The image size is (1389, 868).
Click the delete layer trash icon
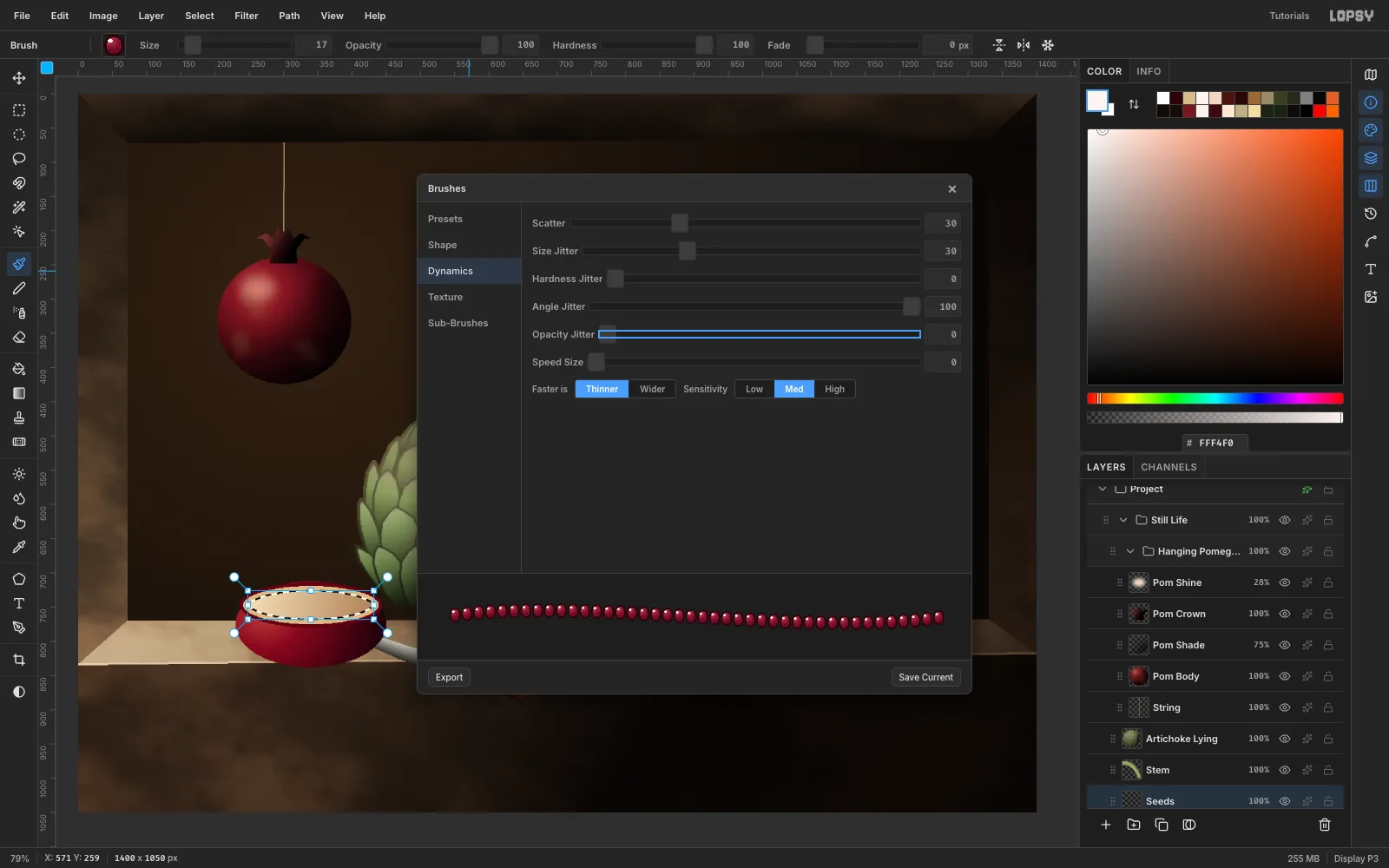click(x=1325, y=825)
